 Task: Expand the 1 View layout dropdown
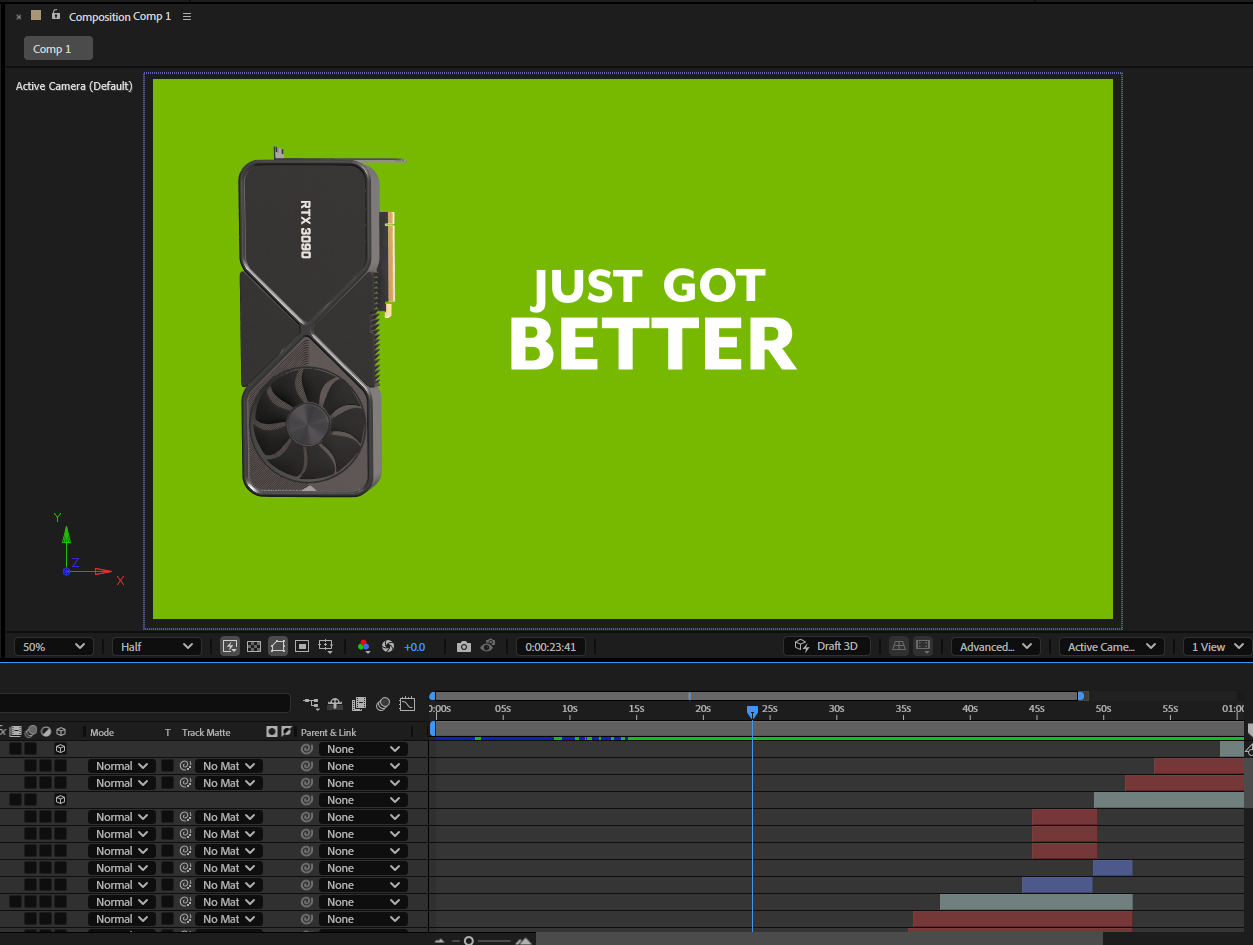(x=1216, y=647)
